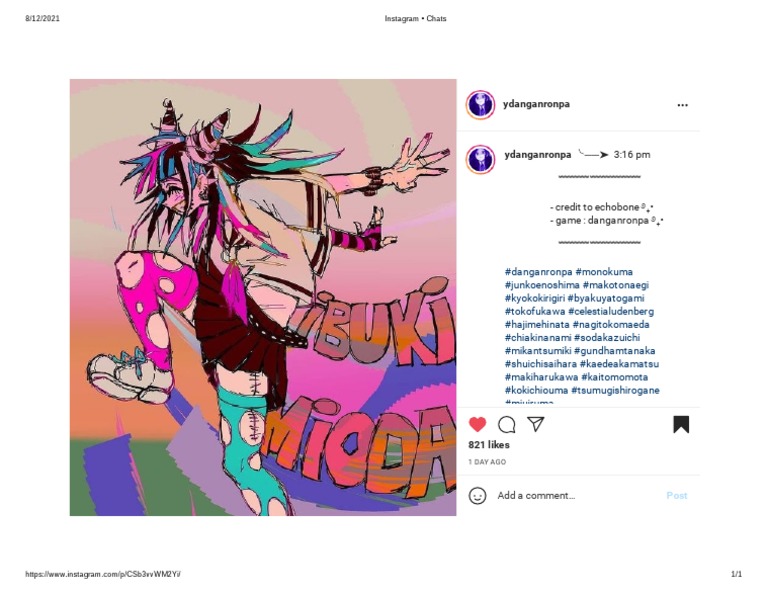Open the #monokuma hashtag
The image size is (768, 594).
(604, 272)
